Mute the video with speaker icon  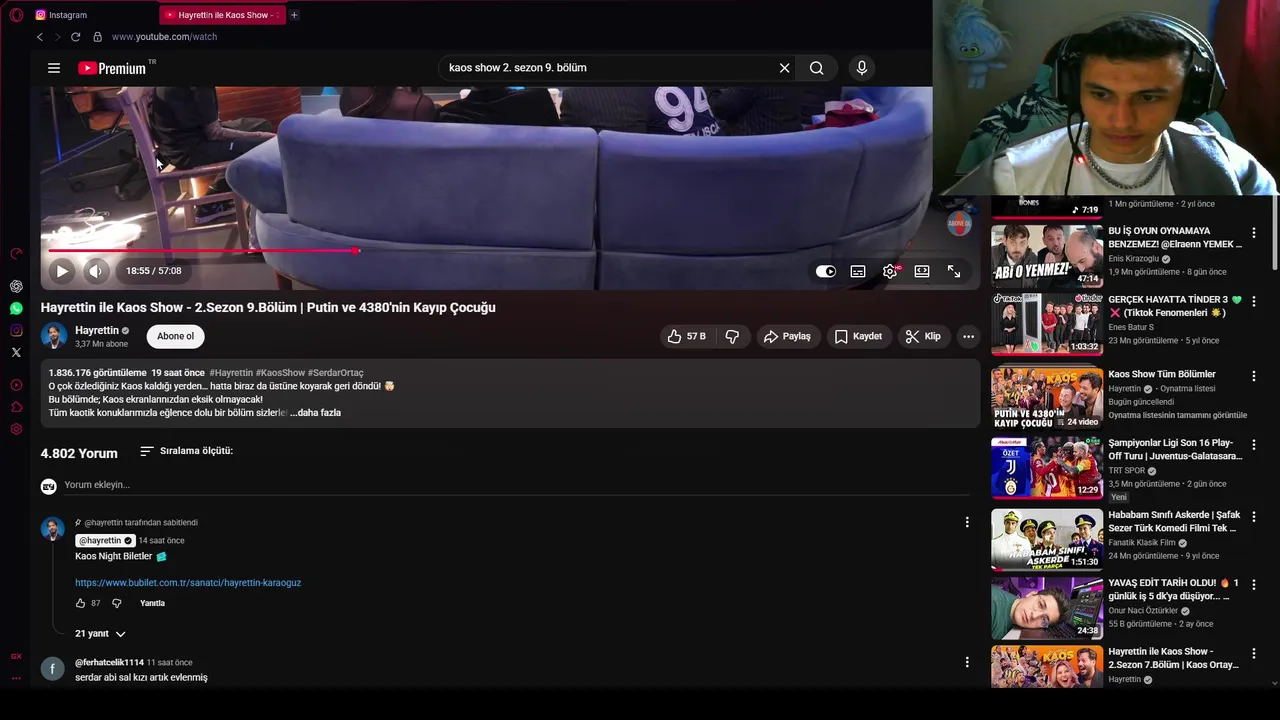pyautogui.click(x=95, y=271)
